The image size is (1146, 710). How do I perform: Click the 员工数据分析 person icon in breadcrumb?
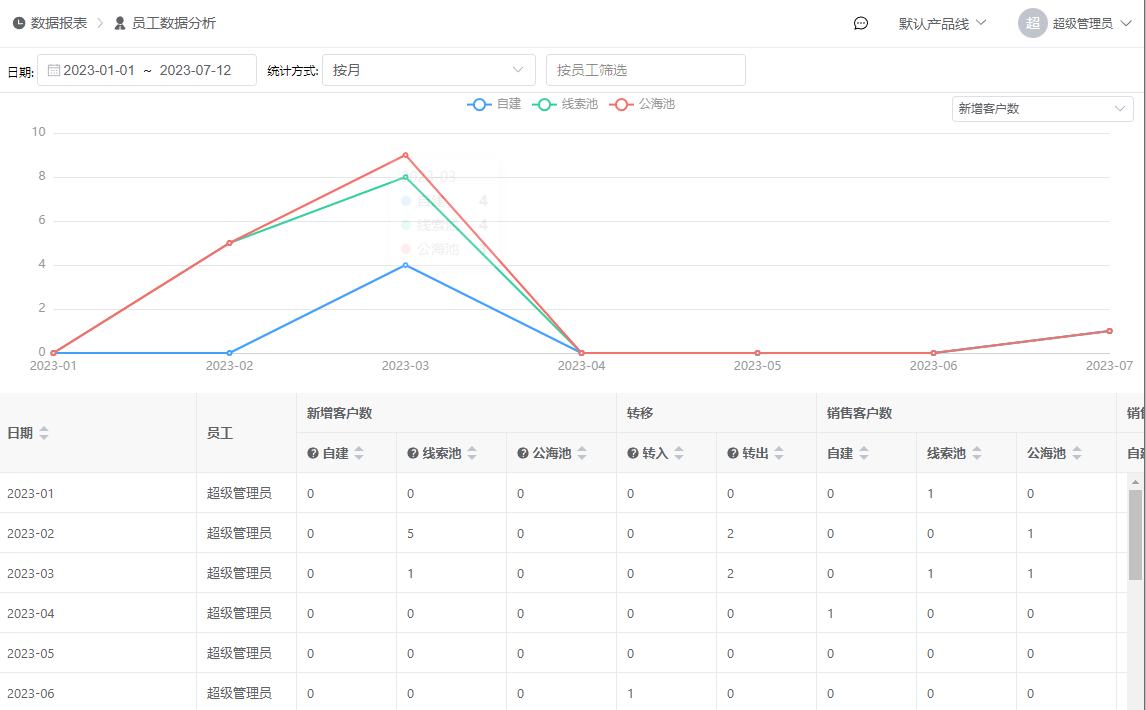click(x=120, y=23)
